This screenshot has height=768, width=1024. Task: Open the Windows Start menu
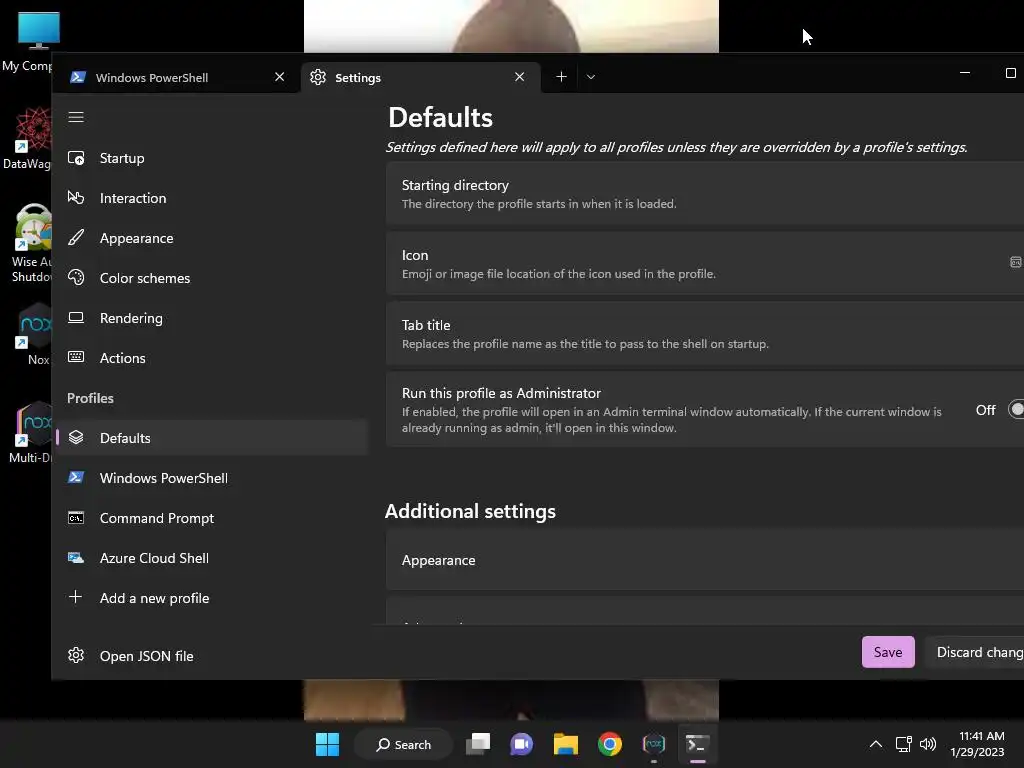[327, 744]
